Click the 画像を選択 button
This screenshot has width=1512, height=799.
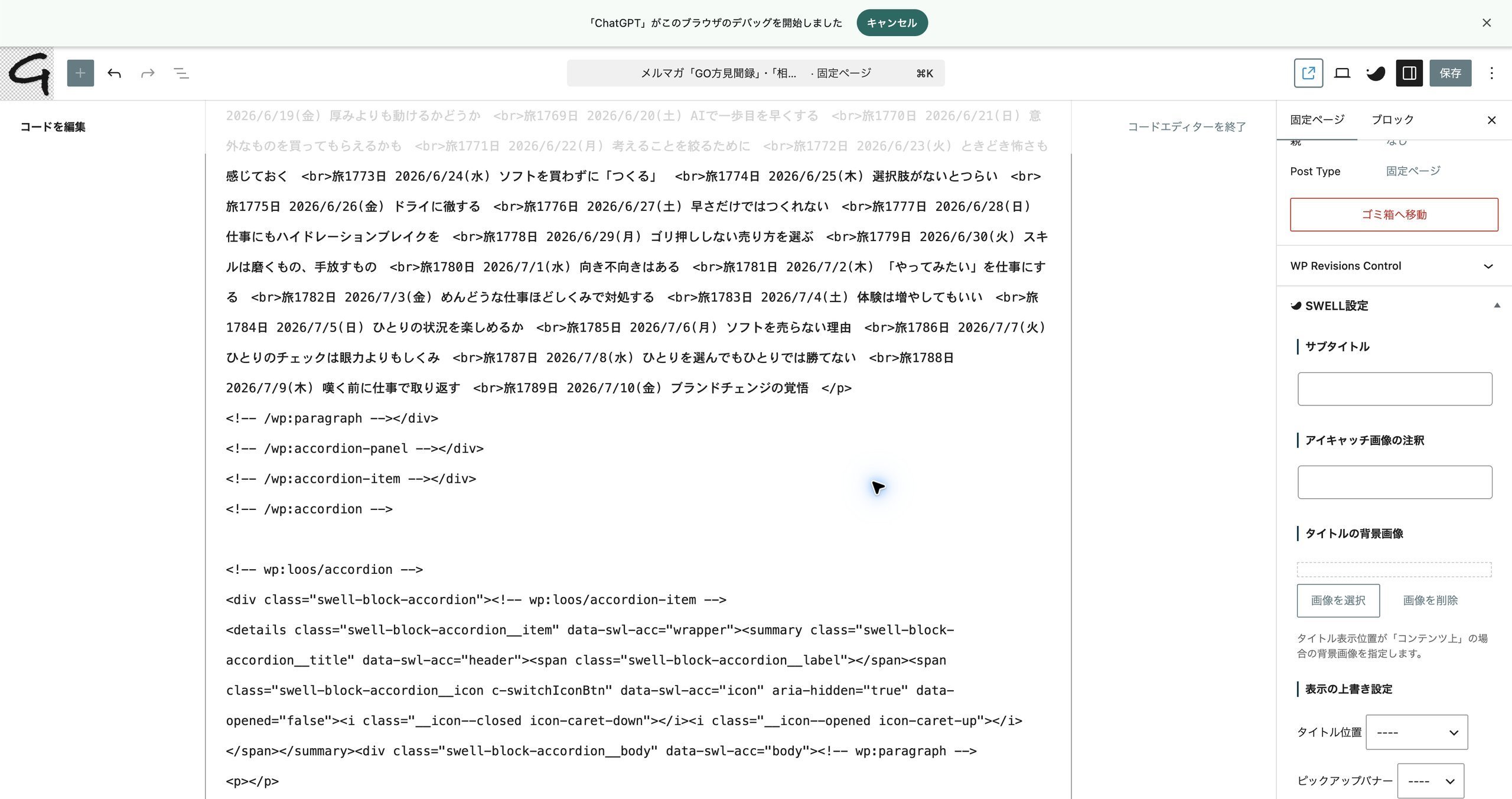point(1338,600)
